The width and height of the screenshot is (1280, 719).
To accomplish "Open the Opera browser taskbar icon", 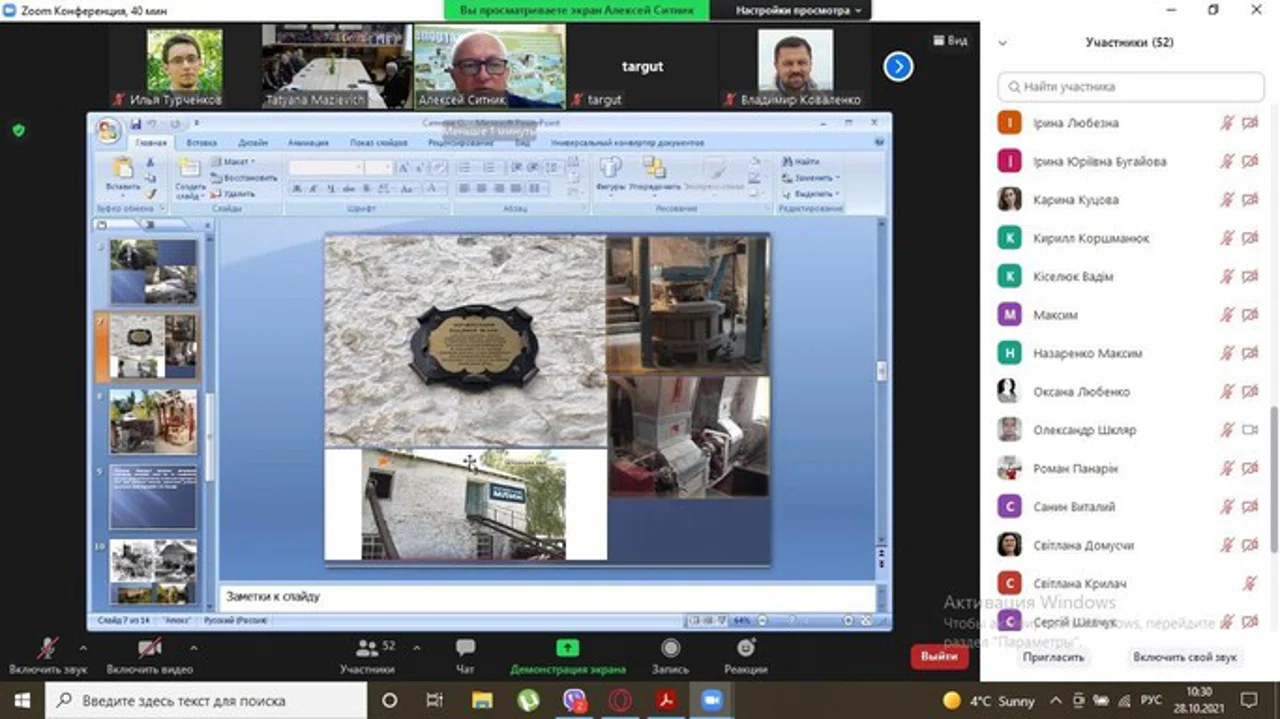I will coord(620,700).
